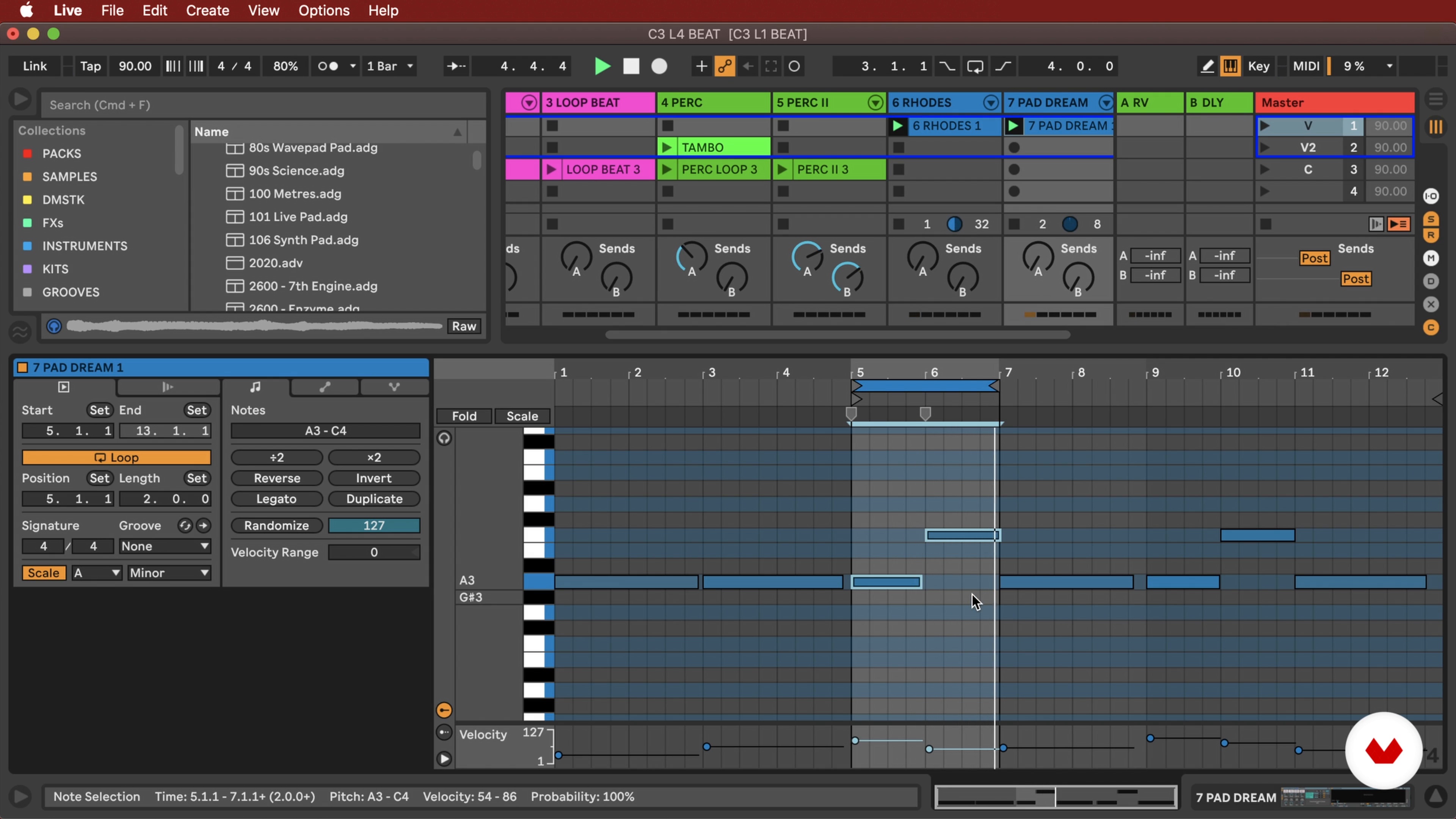The height and width of the screenshot is (819, 1456).
Task: Open the Minor scale name dropdown
Action: pos(169,573)
